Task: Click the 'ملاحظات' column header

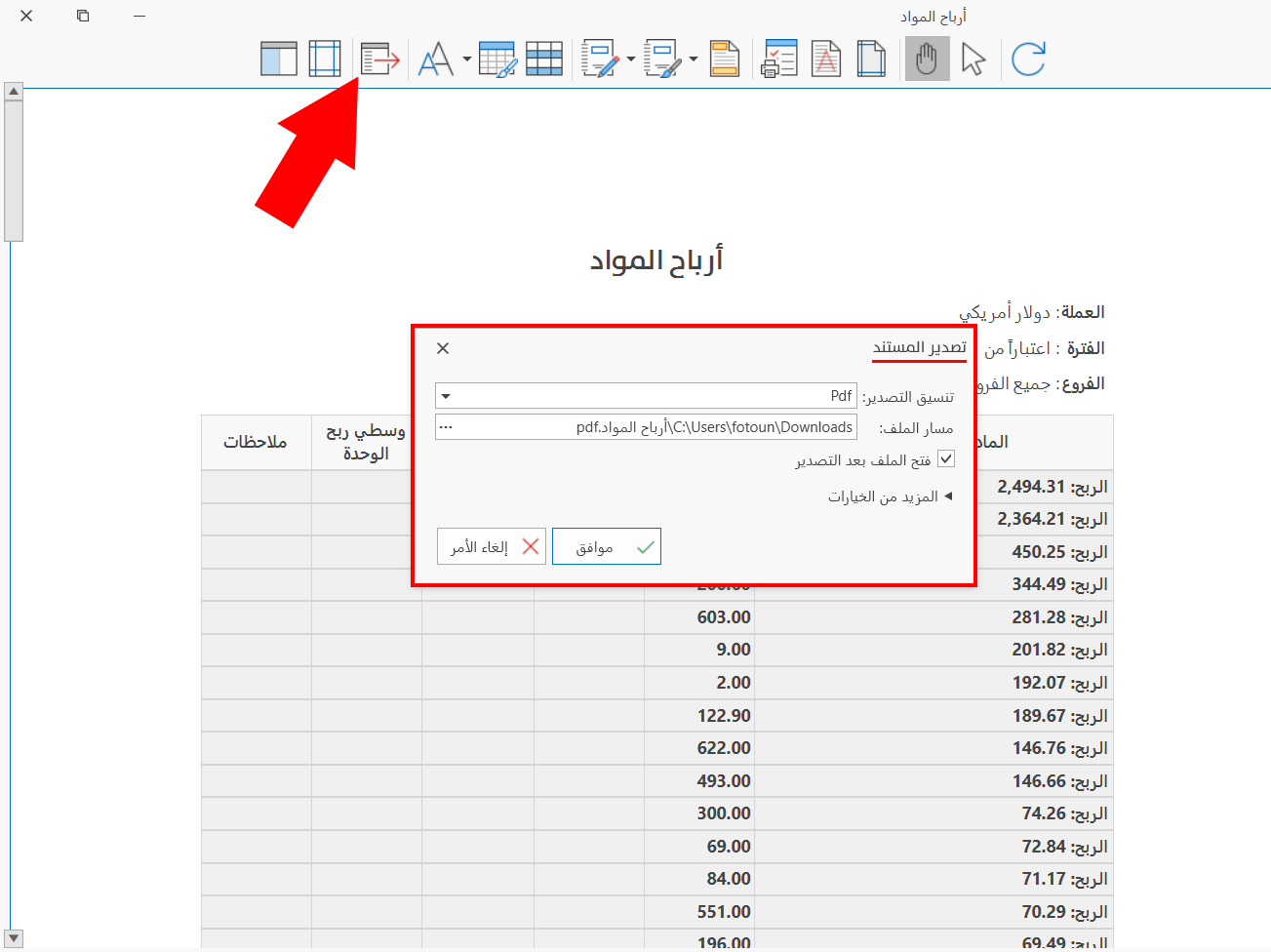Action: click(x=257, y=443)
